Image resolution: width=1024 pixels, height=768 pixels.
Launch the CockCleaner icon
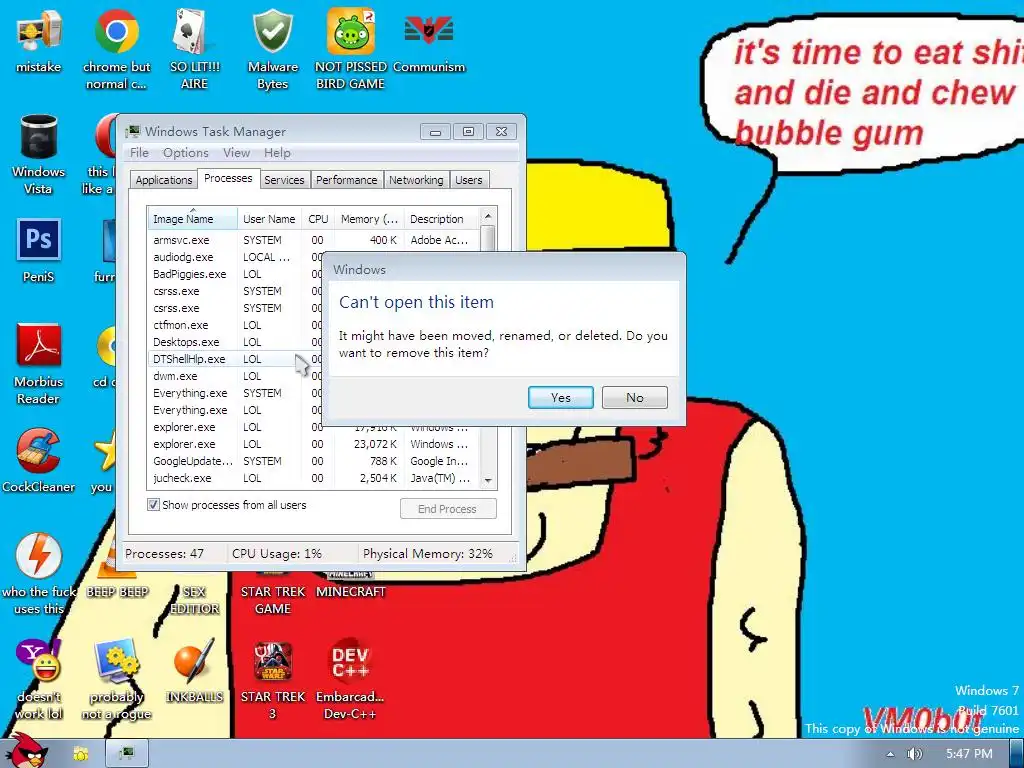(x=39, y=460)
